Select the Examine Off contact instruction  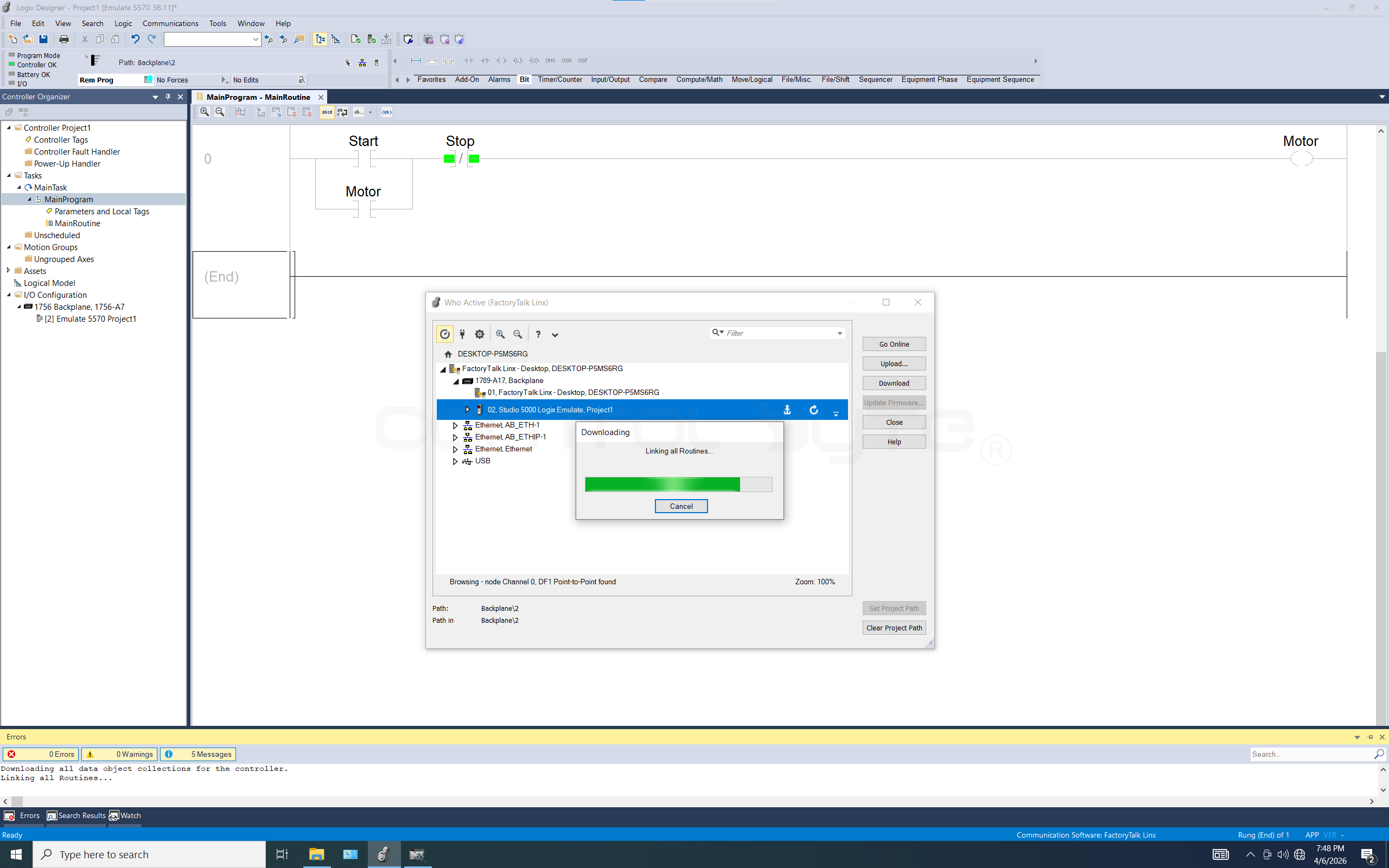[x=485, y=60]
